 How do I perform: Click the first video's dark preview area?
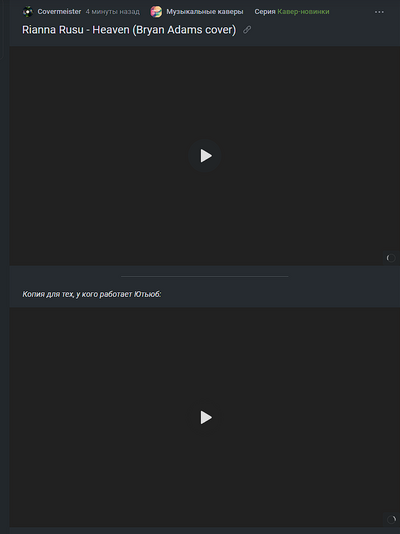coord(205,156)
